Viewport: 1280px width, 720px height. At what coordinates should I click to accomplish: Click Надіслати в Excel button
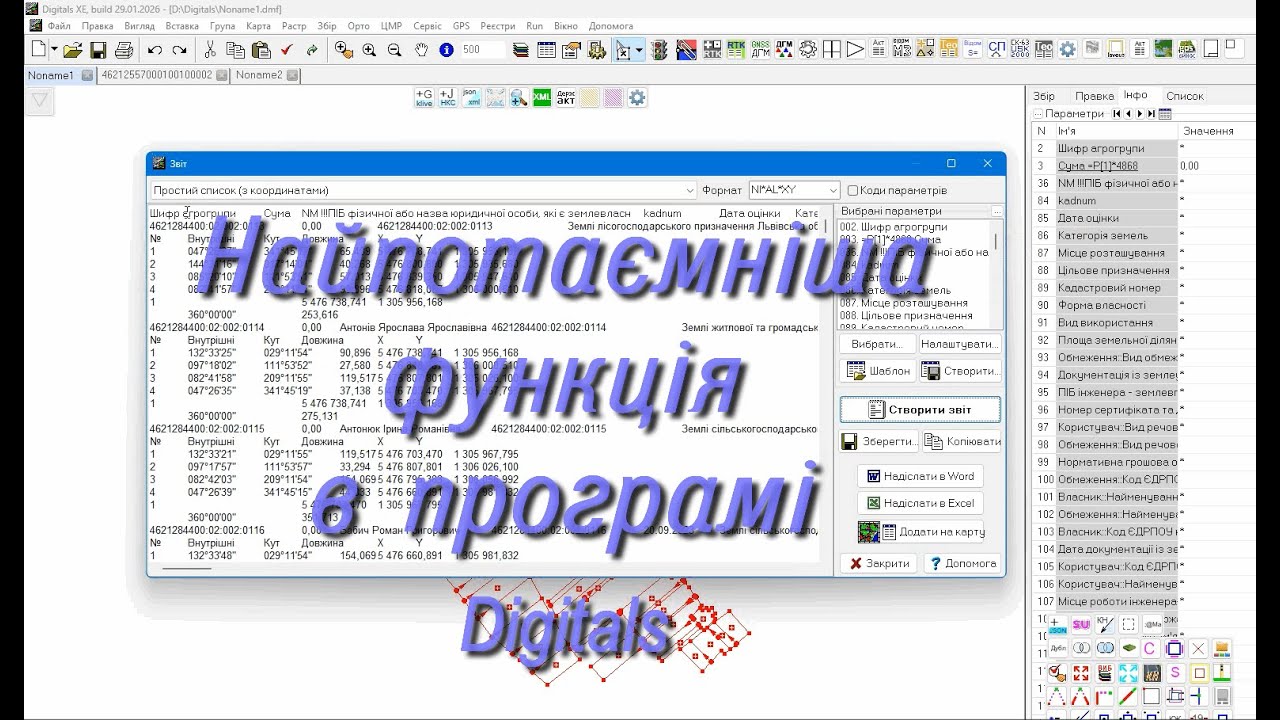tap(920, 503)
